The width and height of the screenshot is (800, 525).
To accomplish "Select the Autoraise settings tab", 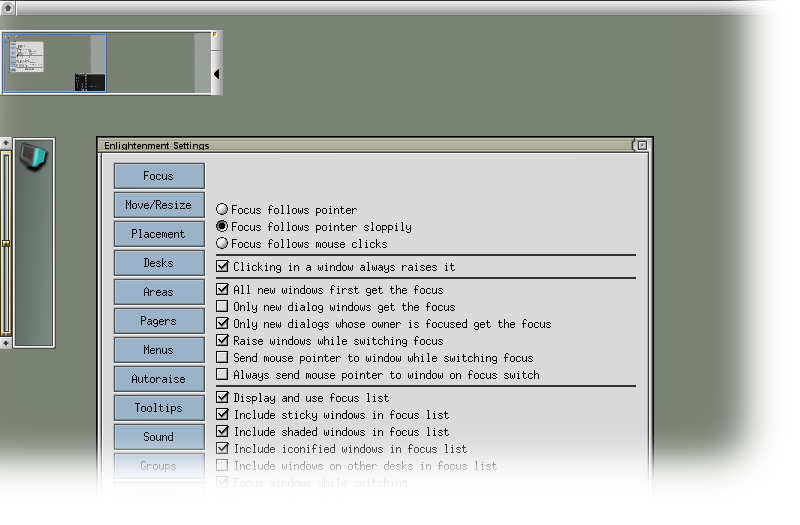I will pyautogui.click(x=159, y=379).
